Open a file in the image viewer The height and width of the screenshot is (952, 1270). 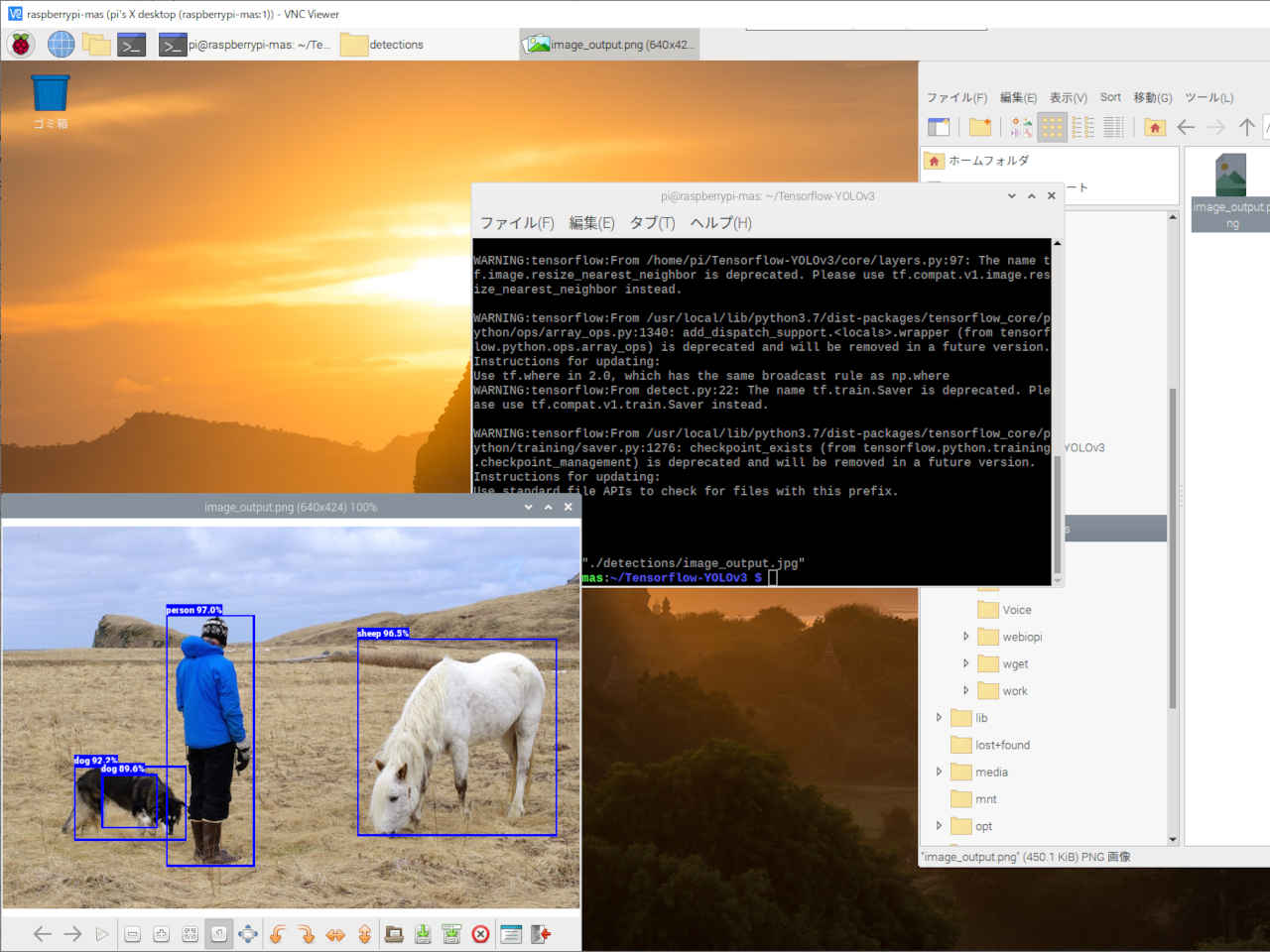click(x=394, y=934)
